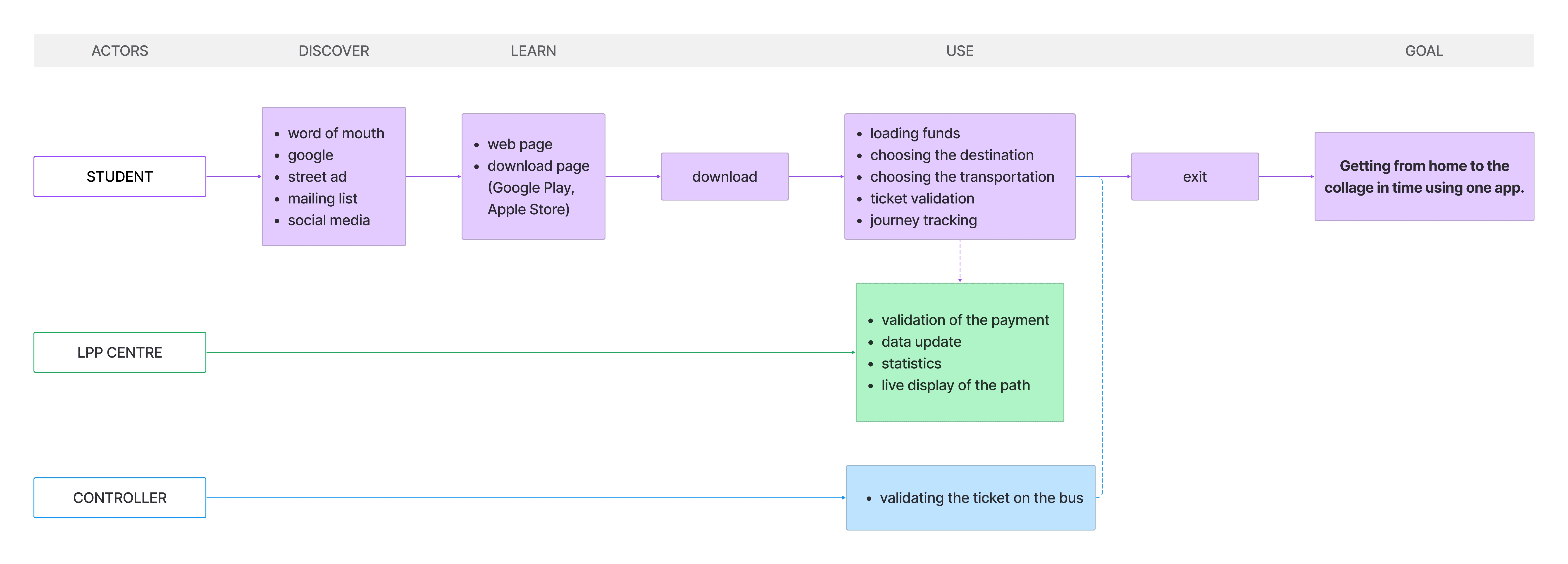This screenshot has height=564, width=1568.
Task: Select the 'ticket validation' bullet
Action: pos(922,198)
